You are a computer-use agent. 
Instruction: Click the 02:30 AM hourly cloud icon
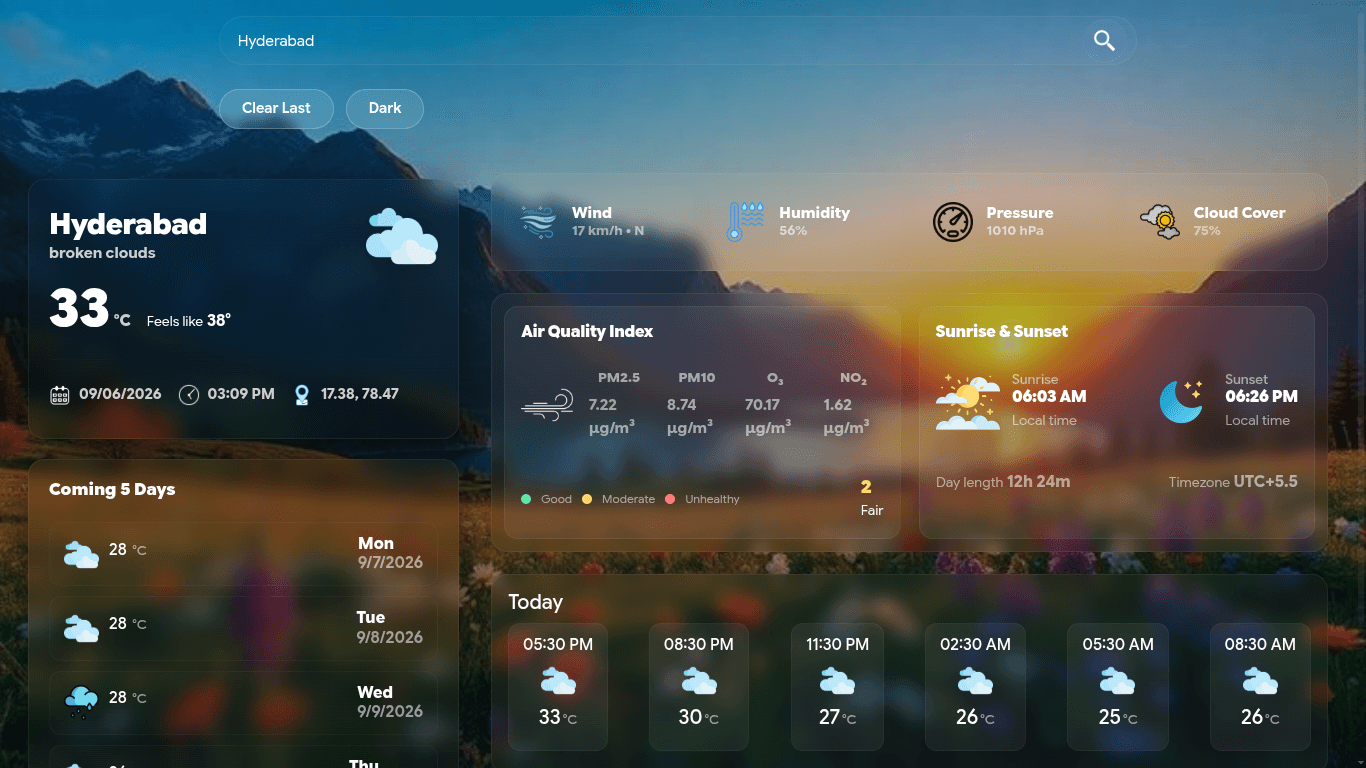pyautogui.click(x=975, y=682)
